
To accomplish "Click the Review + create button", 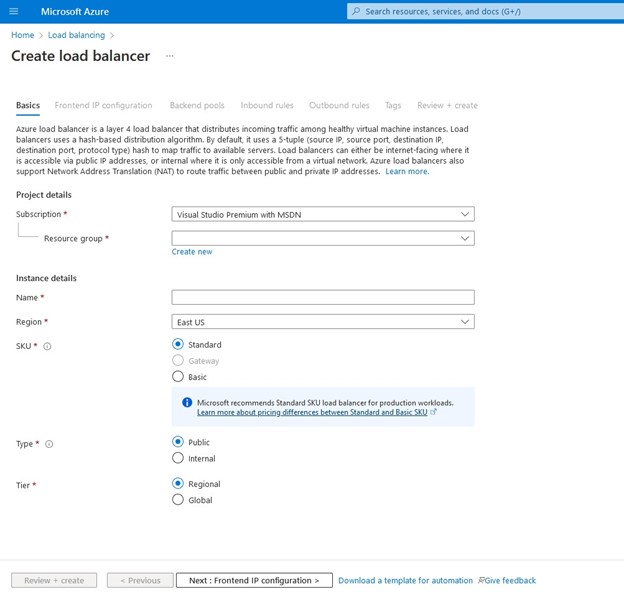I will click(x=54, y=580).
